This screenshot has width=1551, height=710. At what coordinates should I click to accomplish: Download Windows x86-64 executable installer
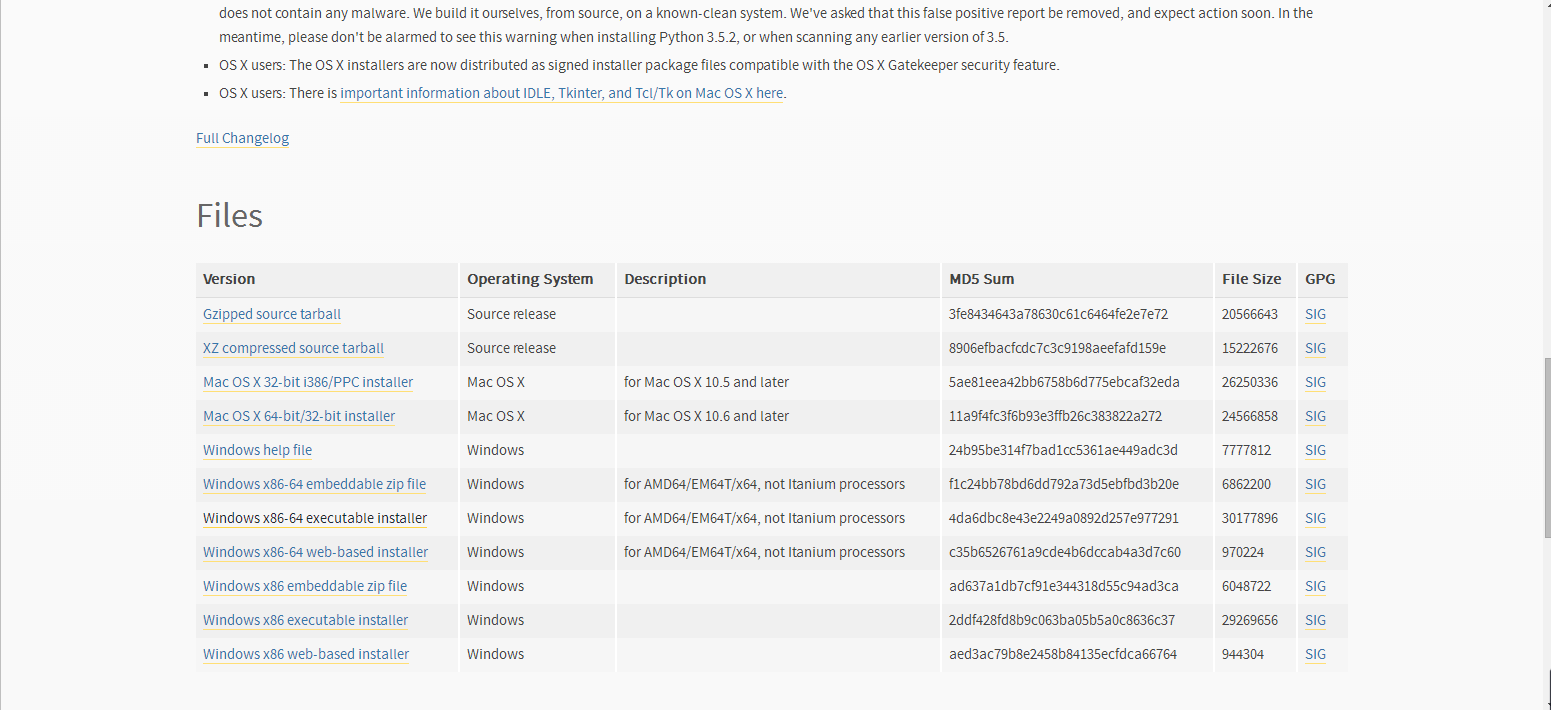[315, 518]
